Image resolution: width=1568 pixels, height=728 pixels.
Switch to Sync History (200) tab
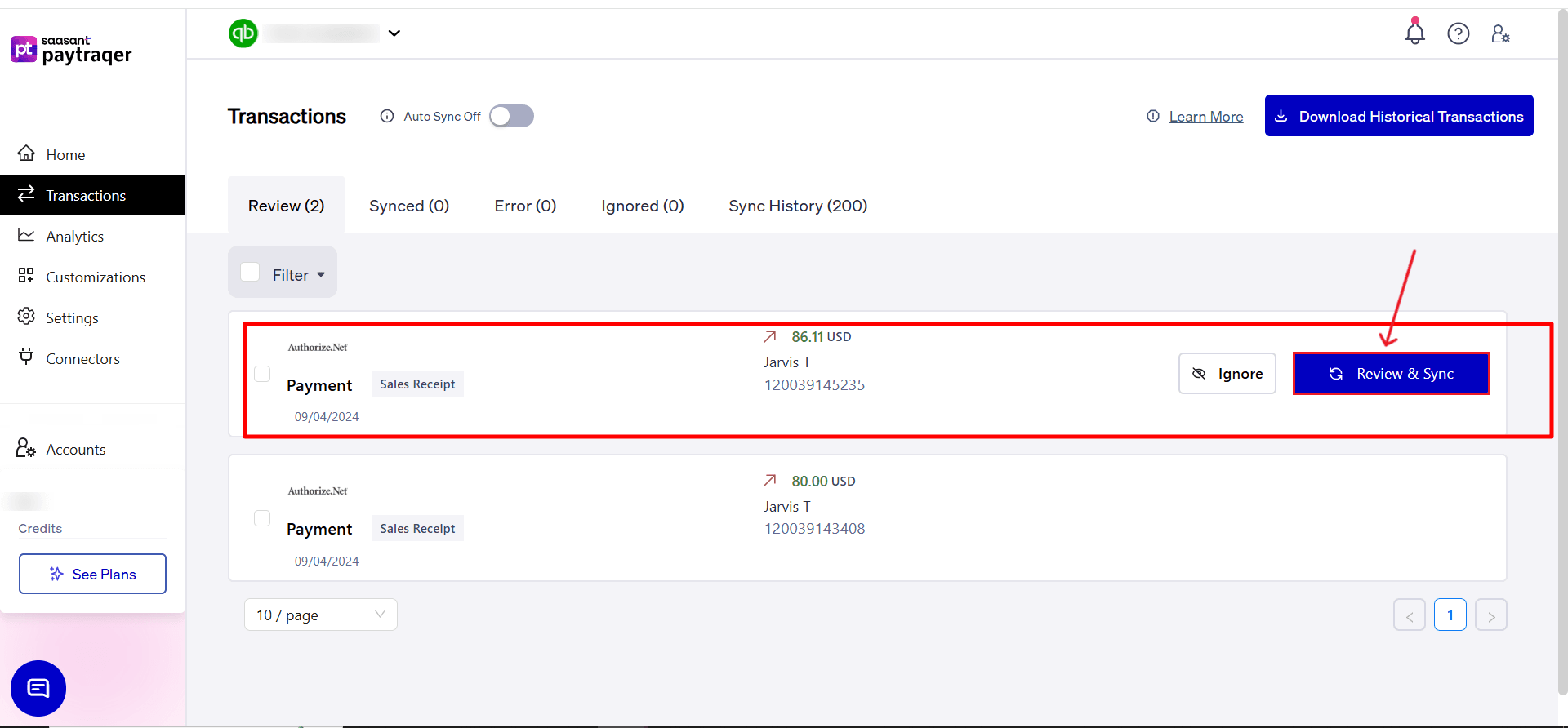click(798, 206)
